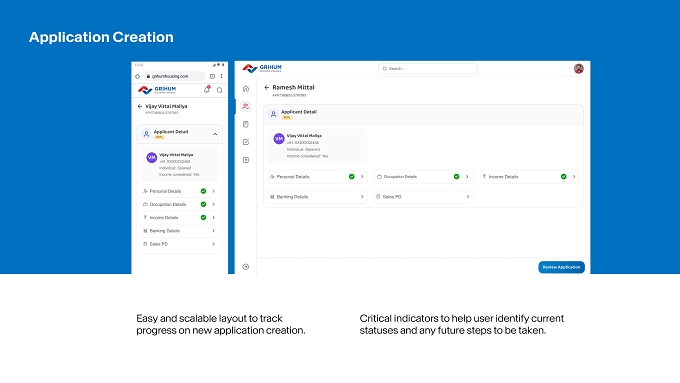
Task: Open search icon in mobile app header
Action: (219, 90)
